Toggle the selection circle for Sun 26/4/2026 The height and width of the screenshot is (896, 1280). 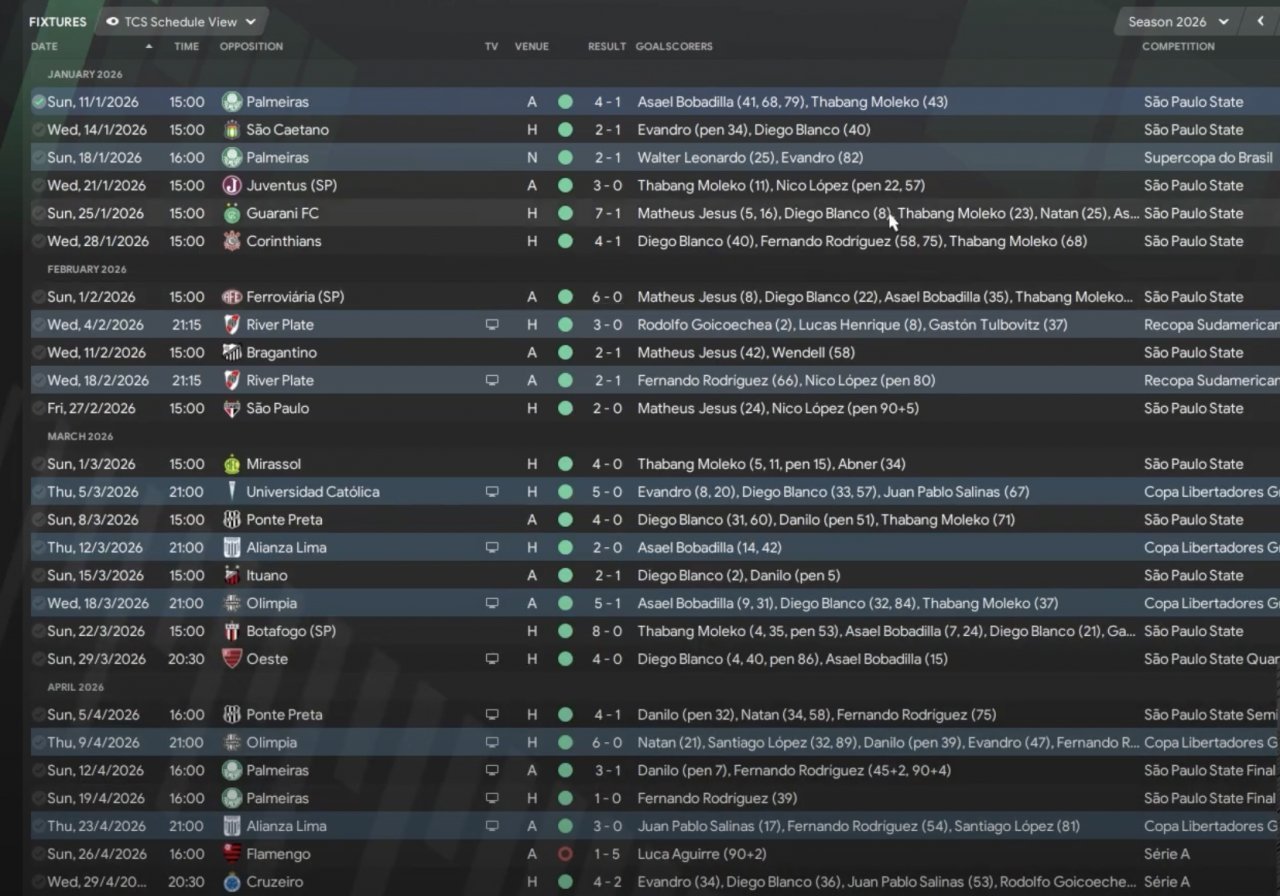point(38,855)
